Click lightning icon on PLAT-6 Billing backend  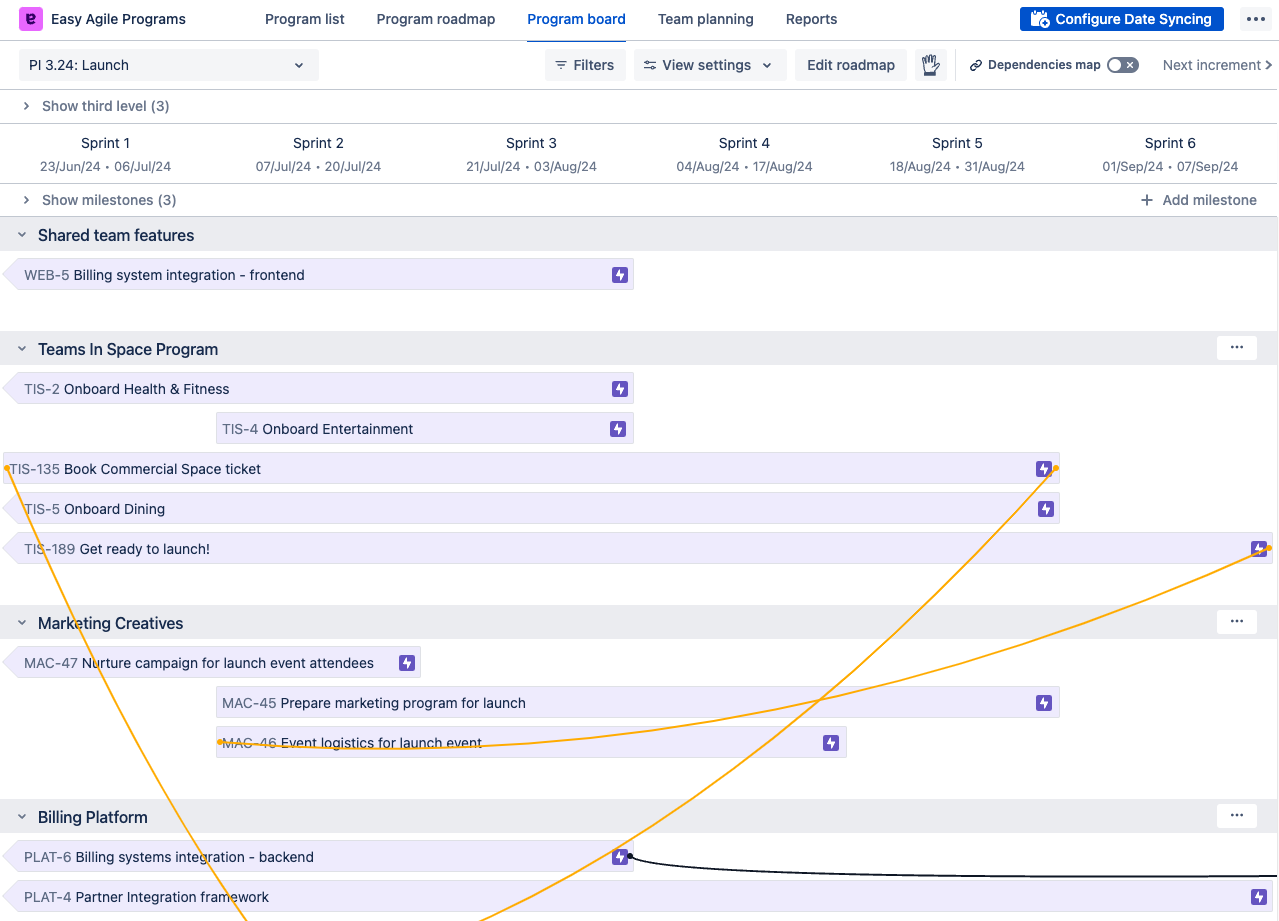(x=620, y=857)
